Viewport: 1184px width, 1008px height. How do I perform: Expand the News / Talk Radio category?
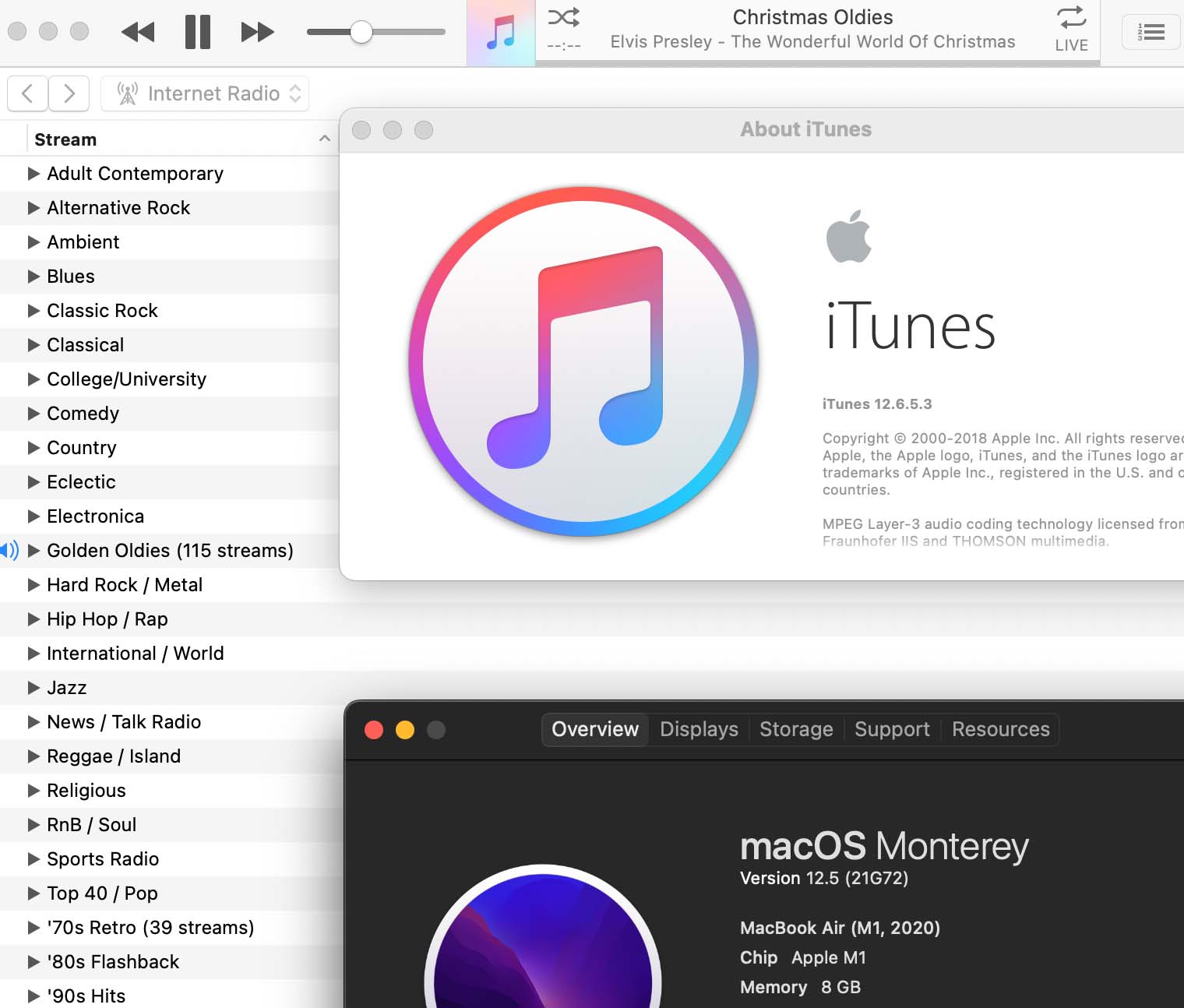coord(33,722)
